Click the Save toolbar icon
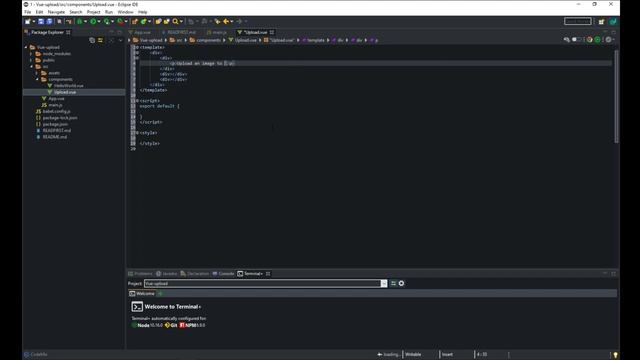 [41, 21]
